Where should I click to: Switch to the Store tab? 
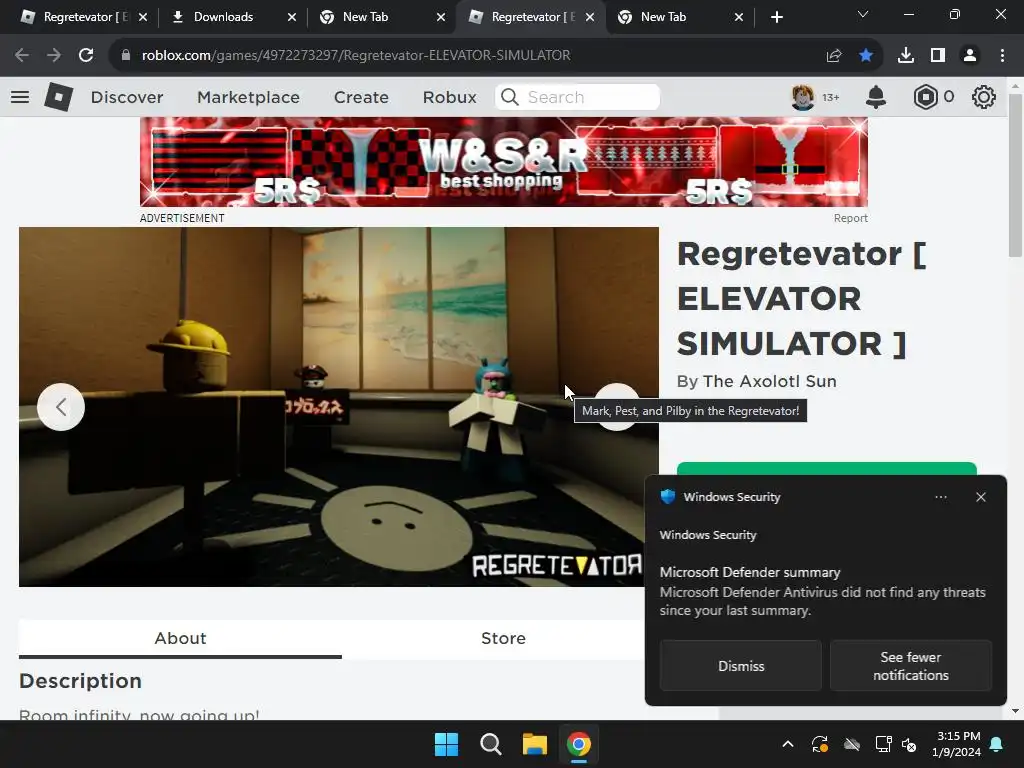click(503, 639)
